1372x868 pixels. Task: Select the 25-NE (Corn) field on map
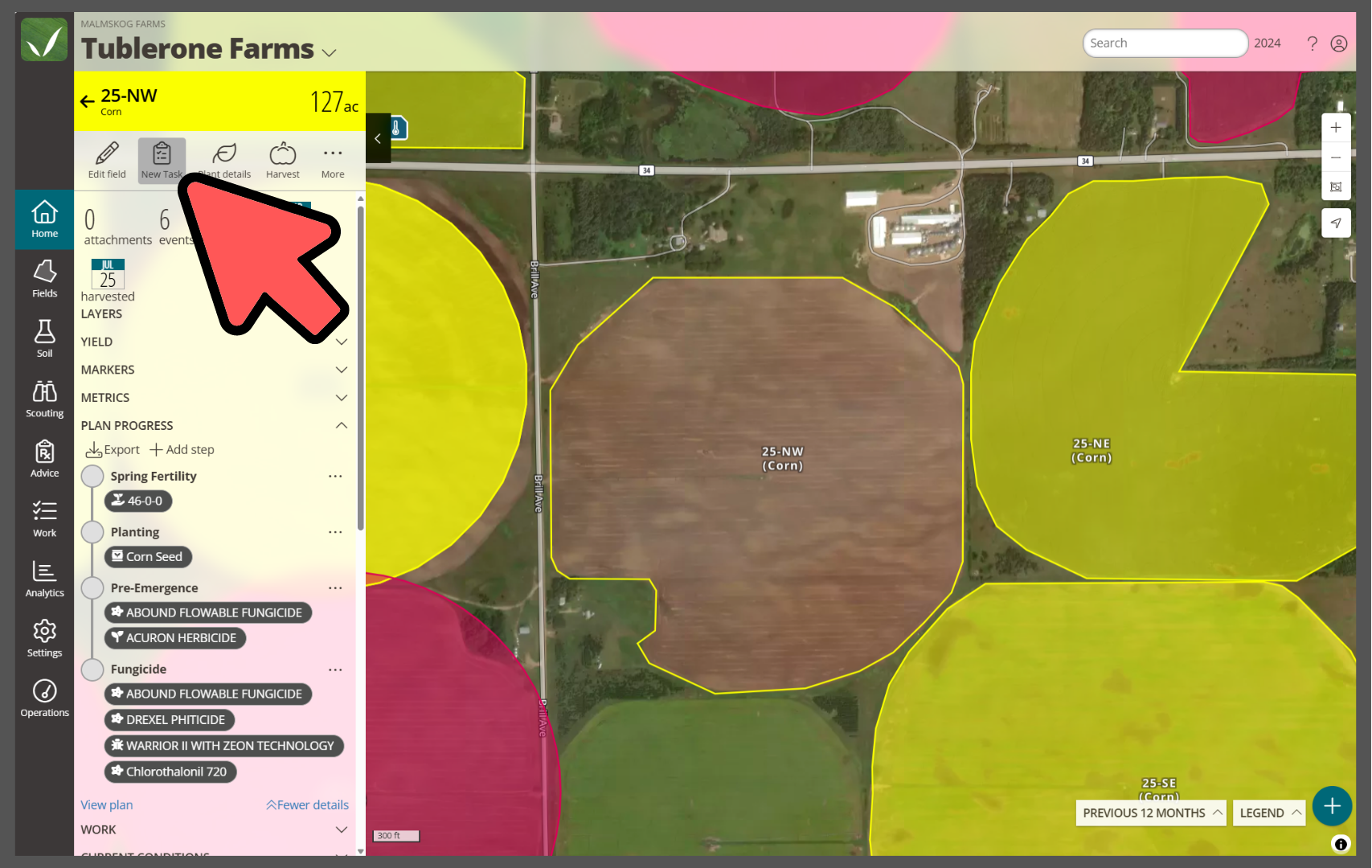[1091, 451]
